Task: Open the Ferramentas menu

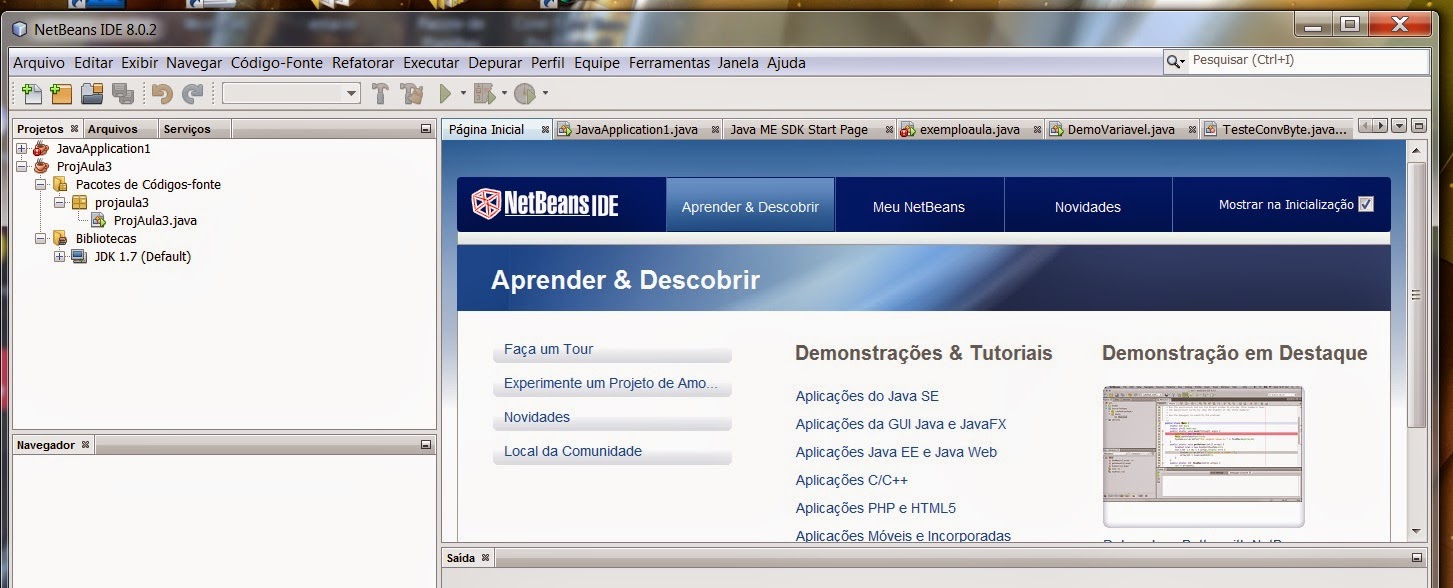Action: 669,62
